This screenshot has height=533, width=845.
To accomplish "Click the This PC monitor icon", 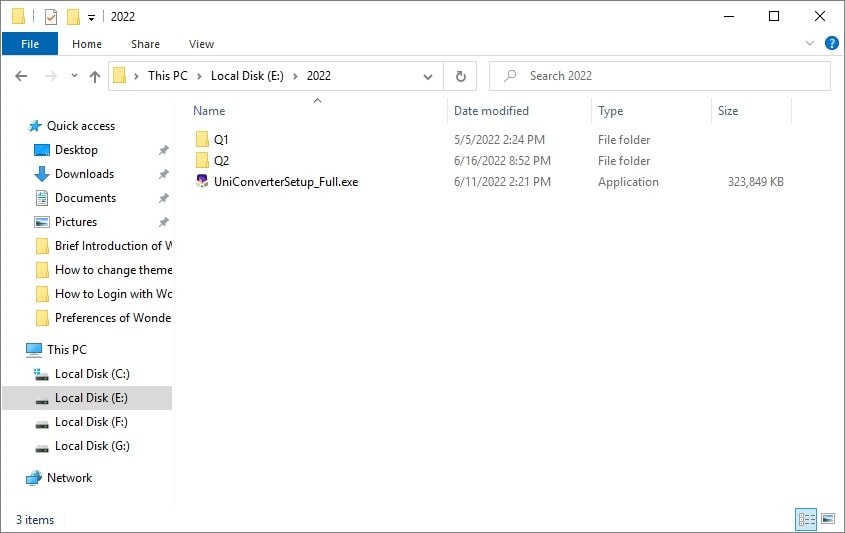I will pos(33,350).
